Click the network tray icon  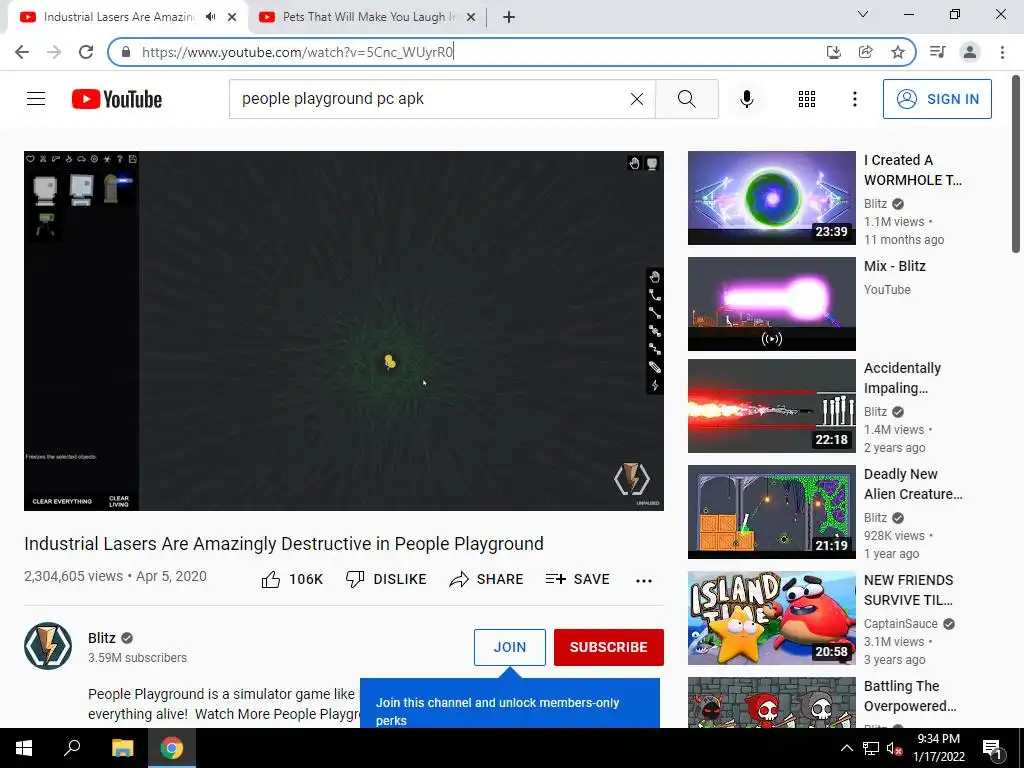click(871, 748)
